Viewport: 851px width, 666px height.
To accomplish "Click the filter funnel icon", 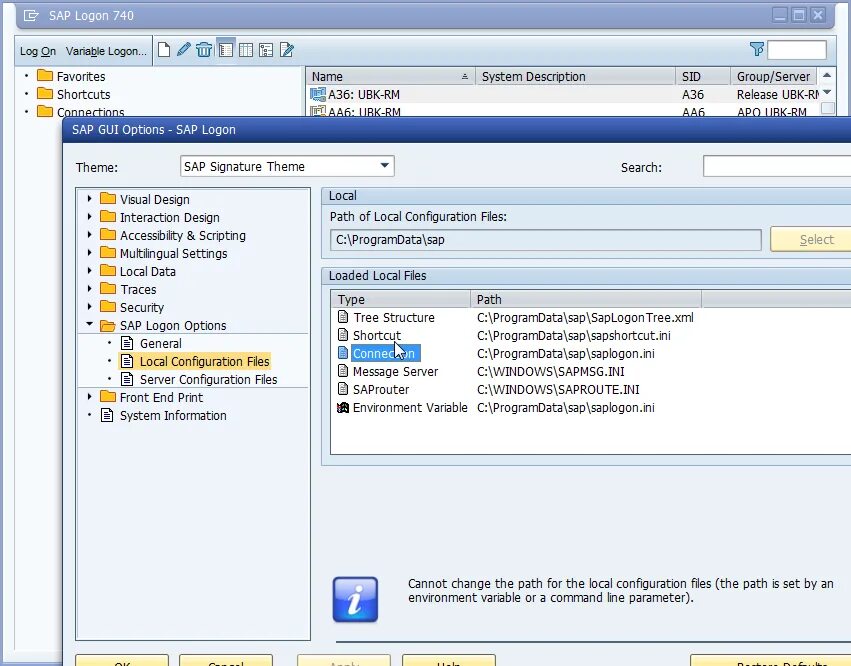I will coord(757,49).
